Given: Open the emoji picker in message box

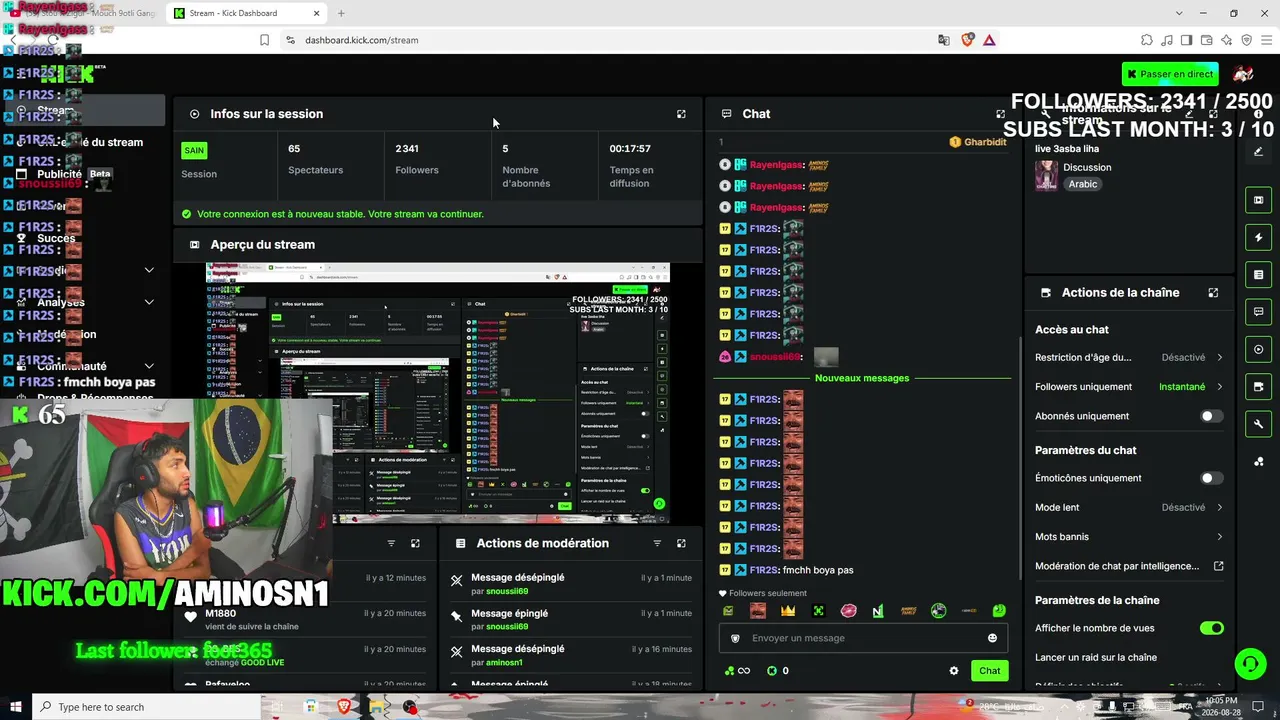Looking at the screenshot, I should coord(992,638).
